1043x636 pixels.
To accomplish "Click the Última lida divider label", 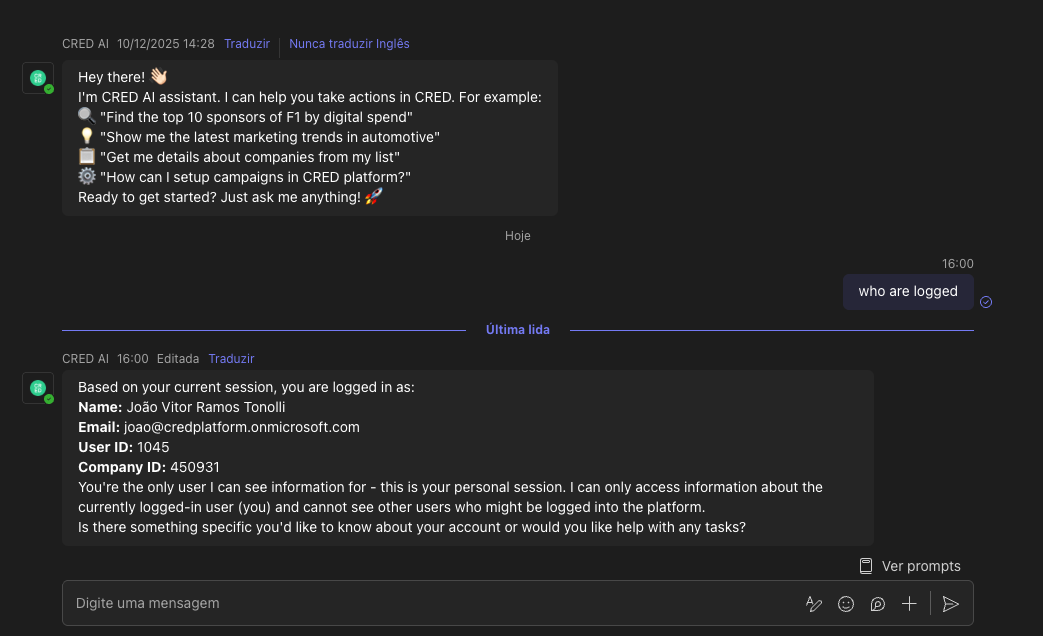I will [517, 329].
